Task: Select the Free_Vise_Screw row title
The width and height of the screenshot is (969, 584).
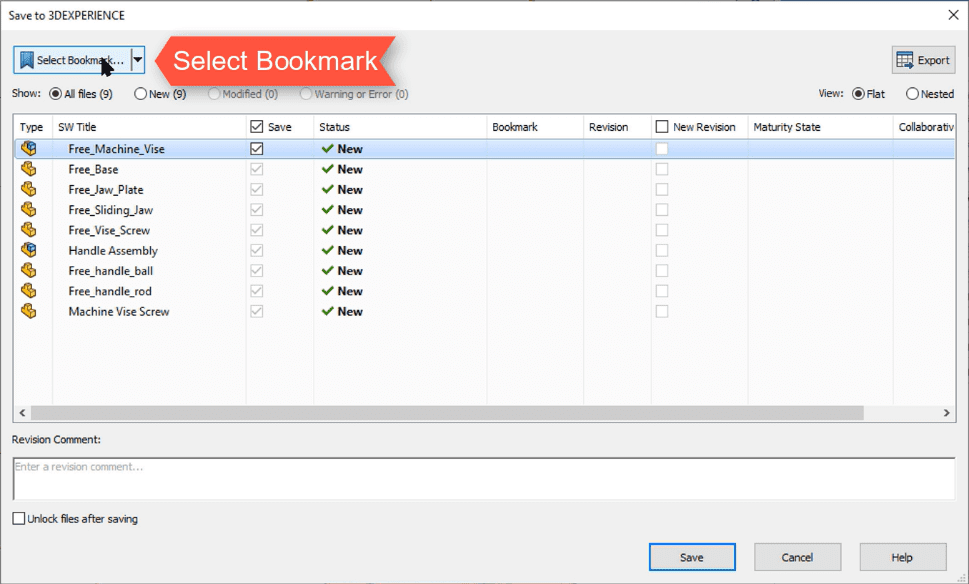Action: point(109,231)
